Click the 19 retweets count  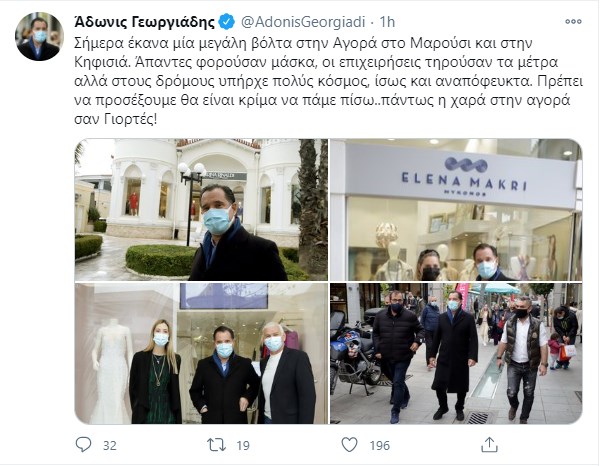(x=243, y=446)
